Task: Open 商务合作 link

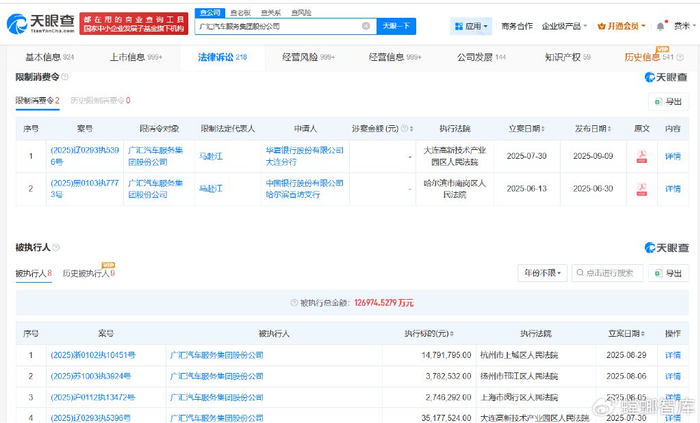Action: coord(517,26)
